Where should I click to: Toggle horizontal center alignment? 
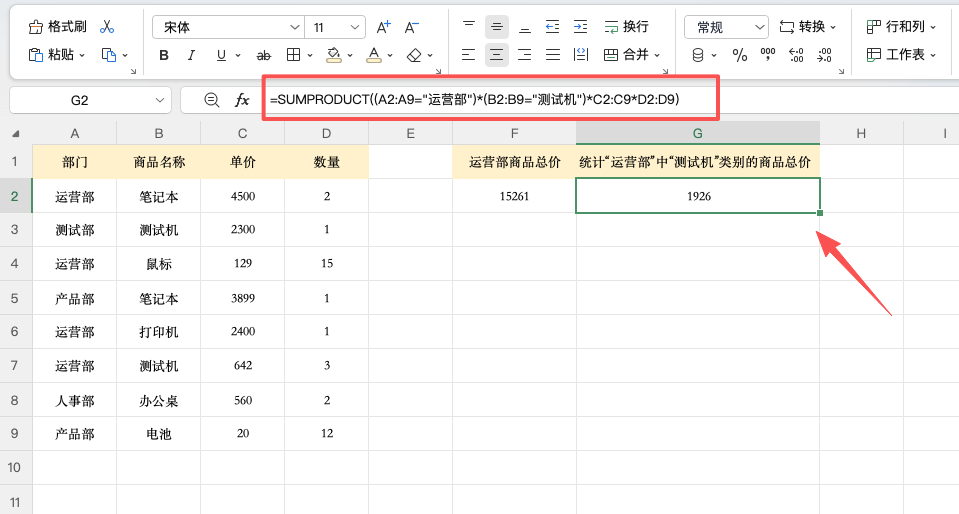click(497, 55)
